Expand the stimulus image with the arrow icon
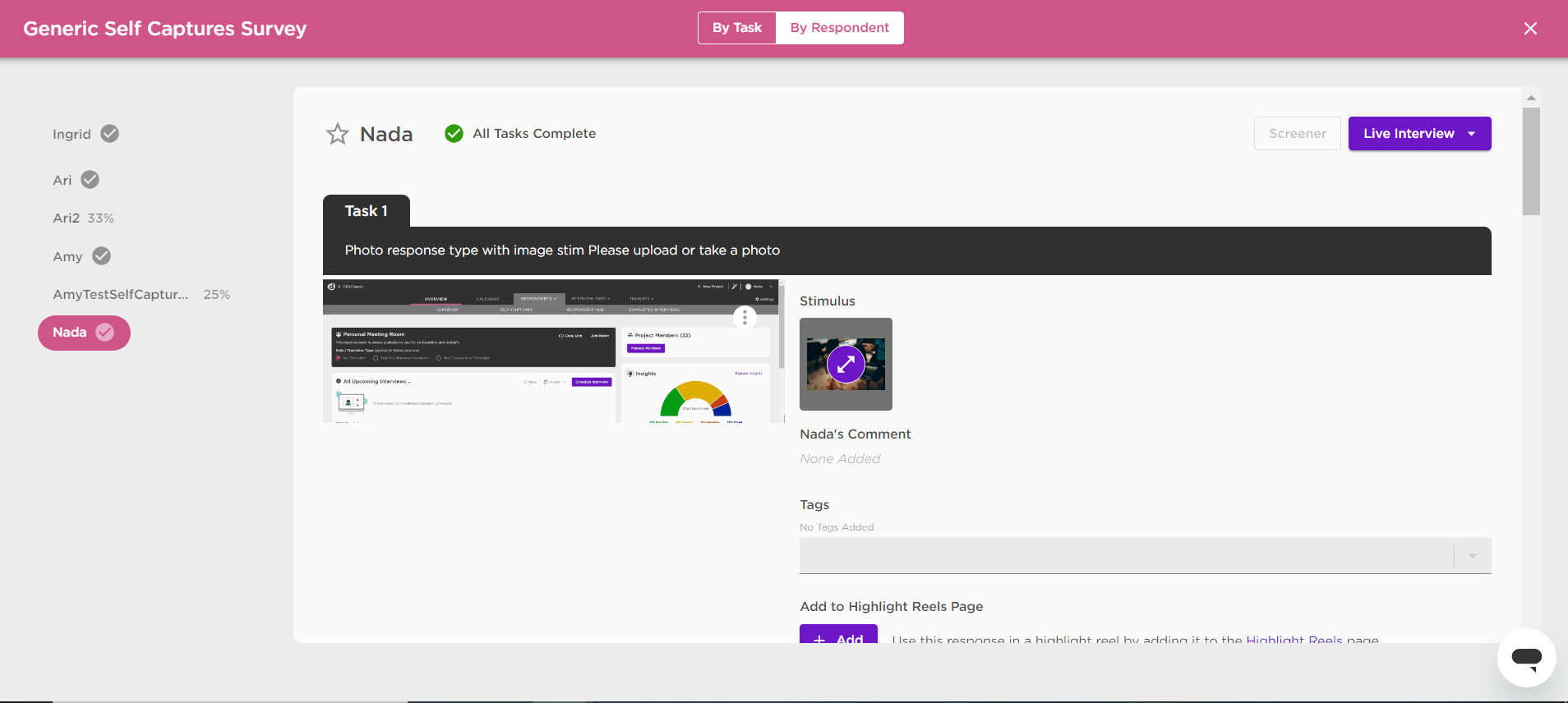Image resolution: width=1568 pixels, height=703 pixels. click(x=846, y=364)
